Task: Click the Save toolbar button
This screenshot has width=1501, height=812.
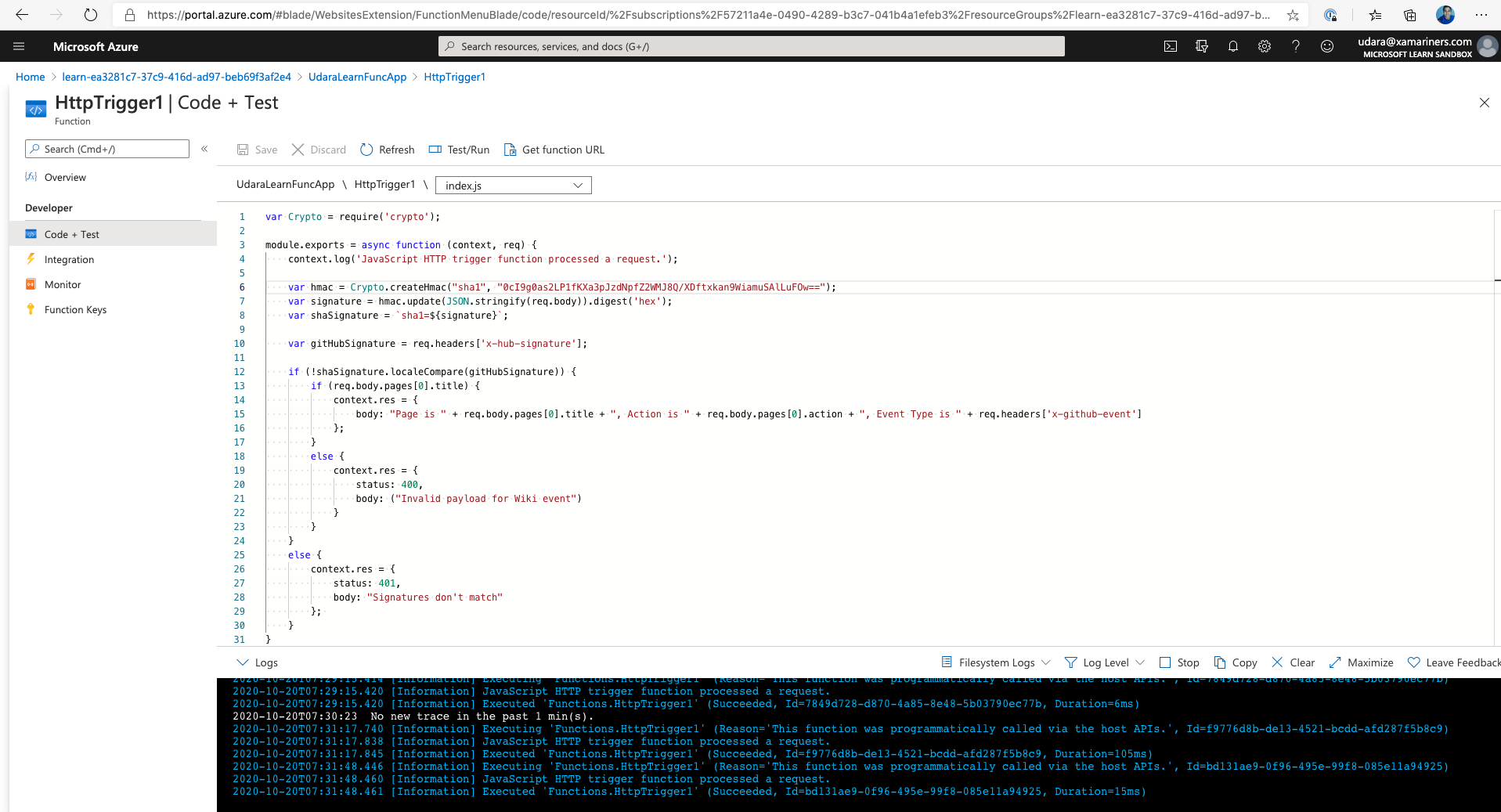Action: (258, 150)
